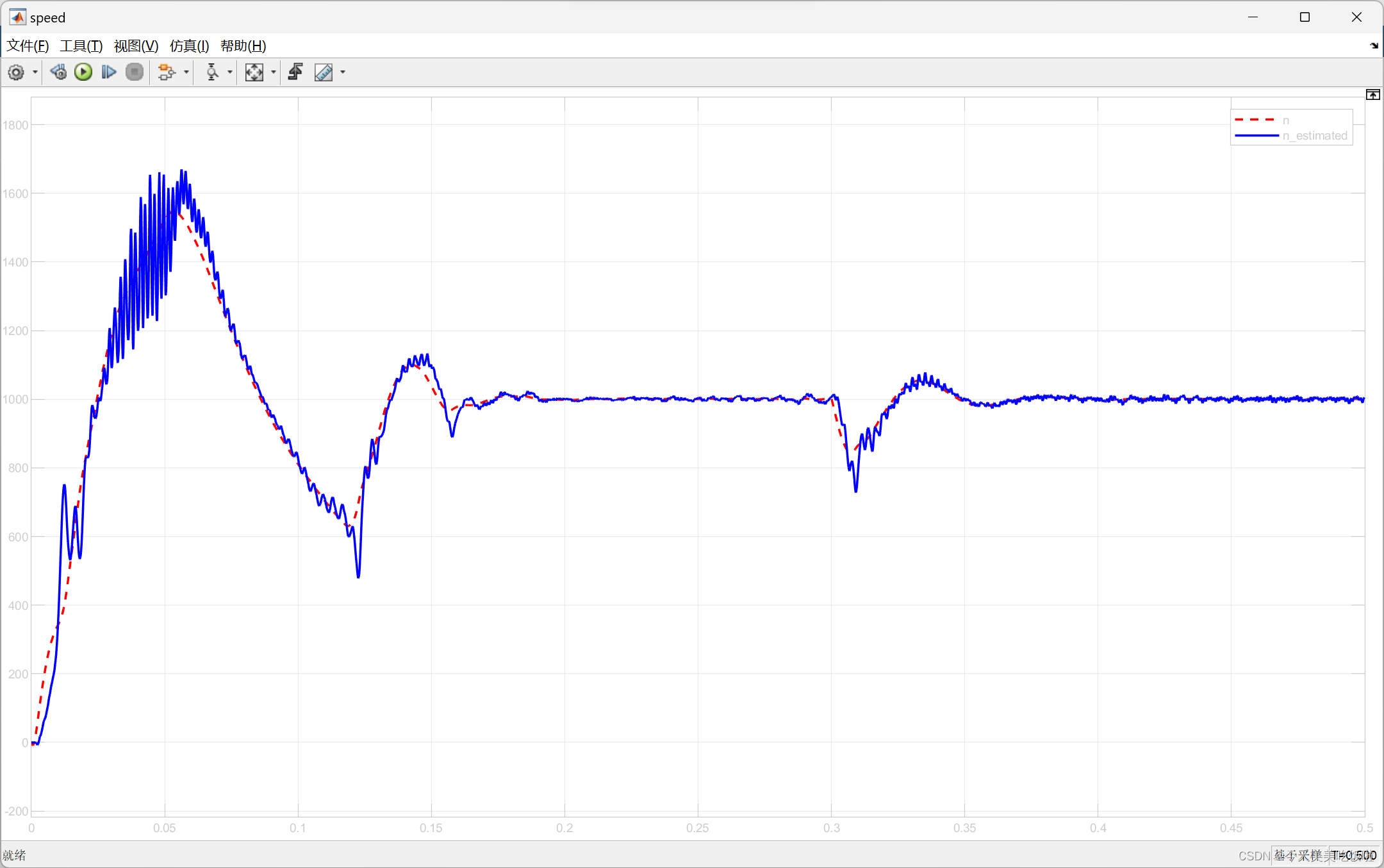Viewport: 1384px width, 868px height.
Task: Click the 1800 y-axis label
Action: (x=15, y=125)
